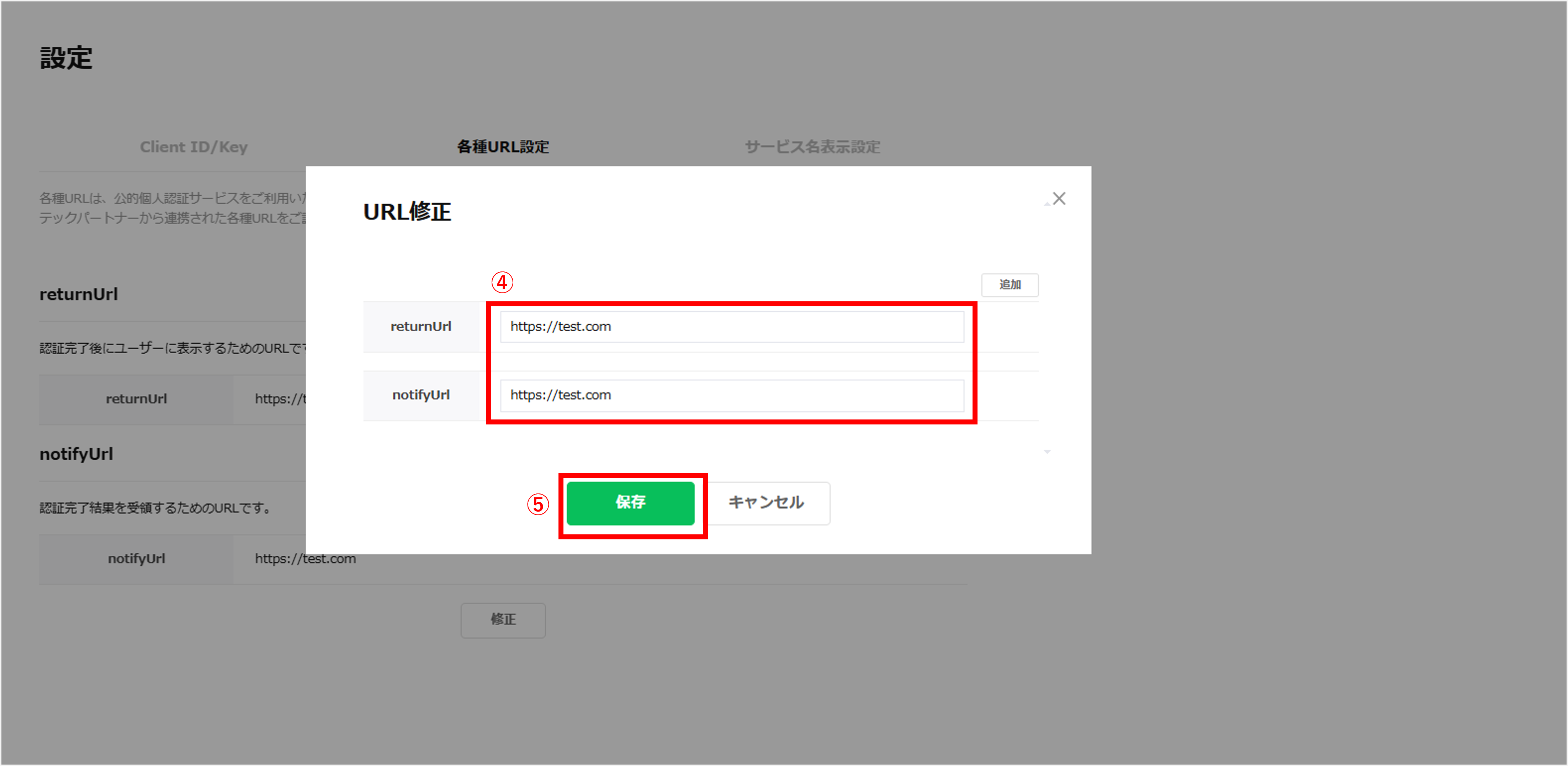Click the 修正 button below the tables
This screenshot has height=766, width=1568.
503,620
